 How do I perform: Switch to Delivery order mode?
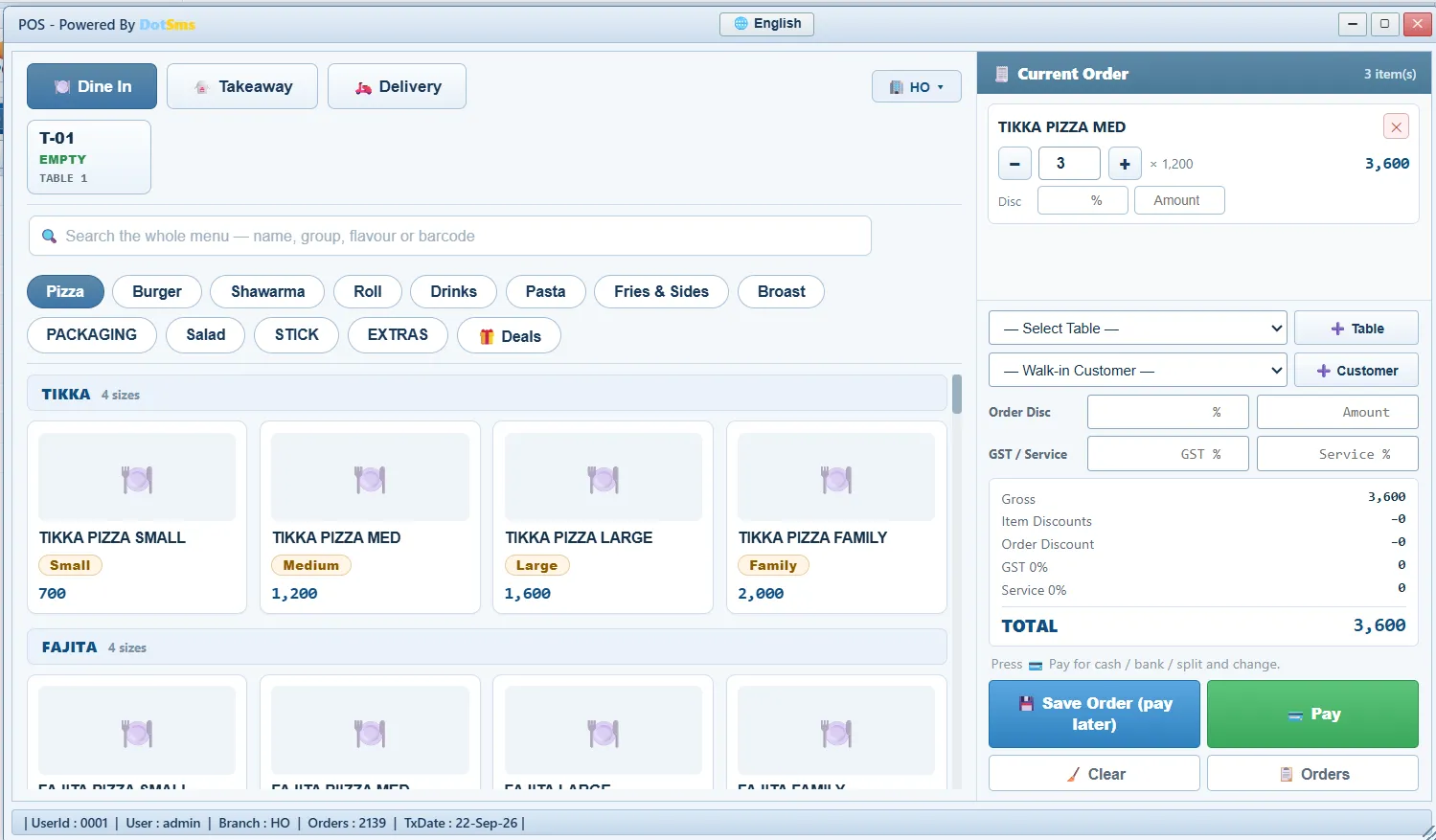point(397,86)
